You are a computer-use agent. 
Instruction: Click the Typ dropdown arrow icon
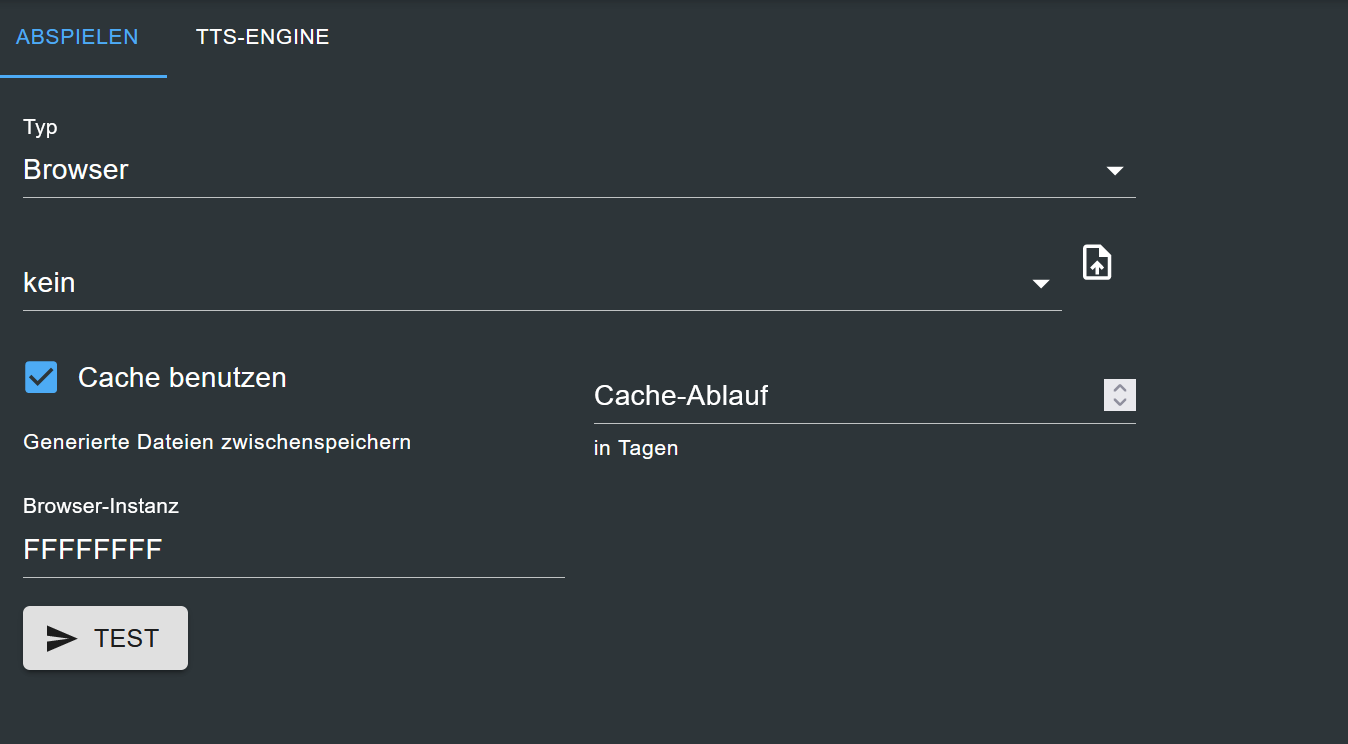1115,171
